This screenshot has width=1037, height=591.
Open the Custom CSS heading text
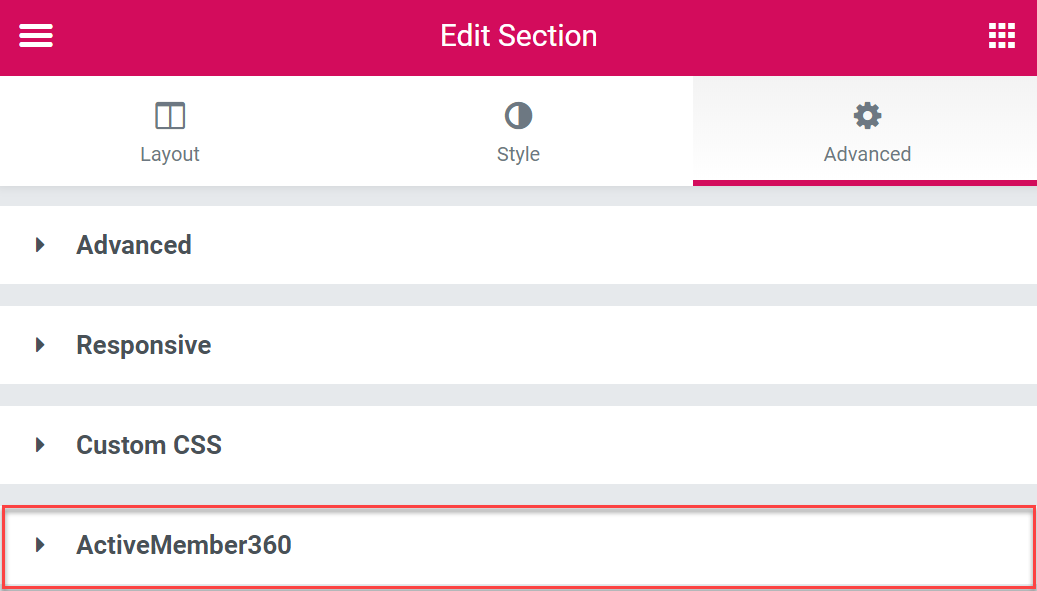(149, 444)
